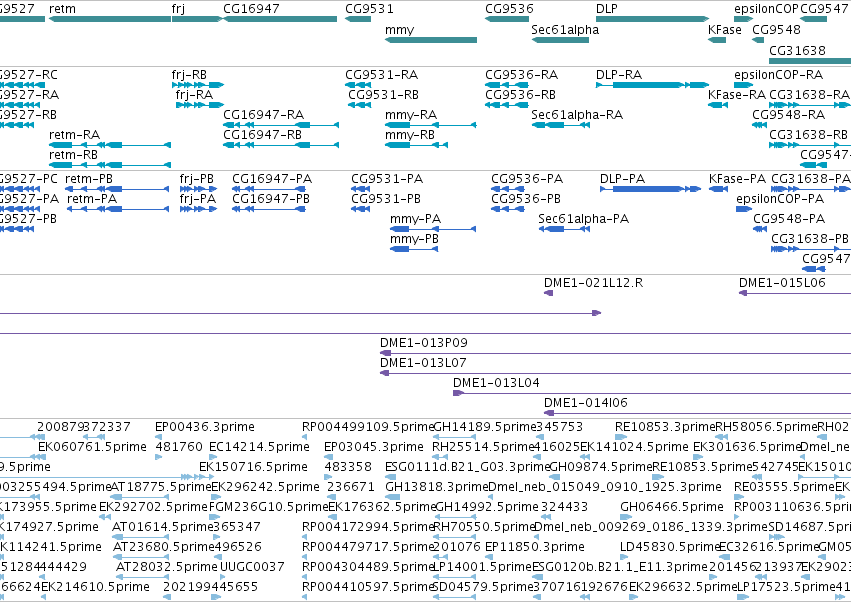Select the CG9531 gene
Image resolution: width=851 pixels, height=602 pixels.
point(358,19)
